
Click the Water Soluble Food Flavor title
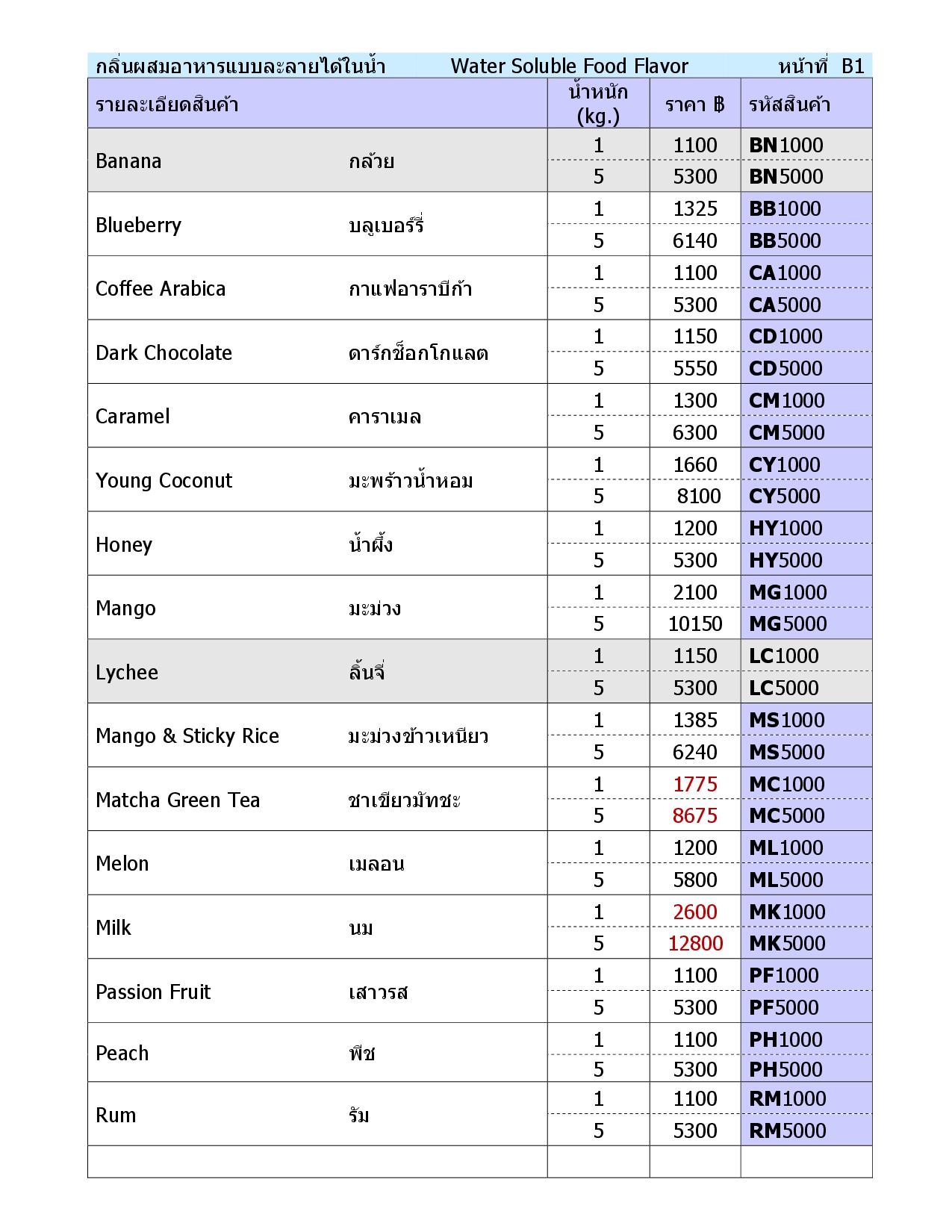(569, 66)
